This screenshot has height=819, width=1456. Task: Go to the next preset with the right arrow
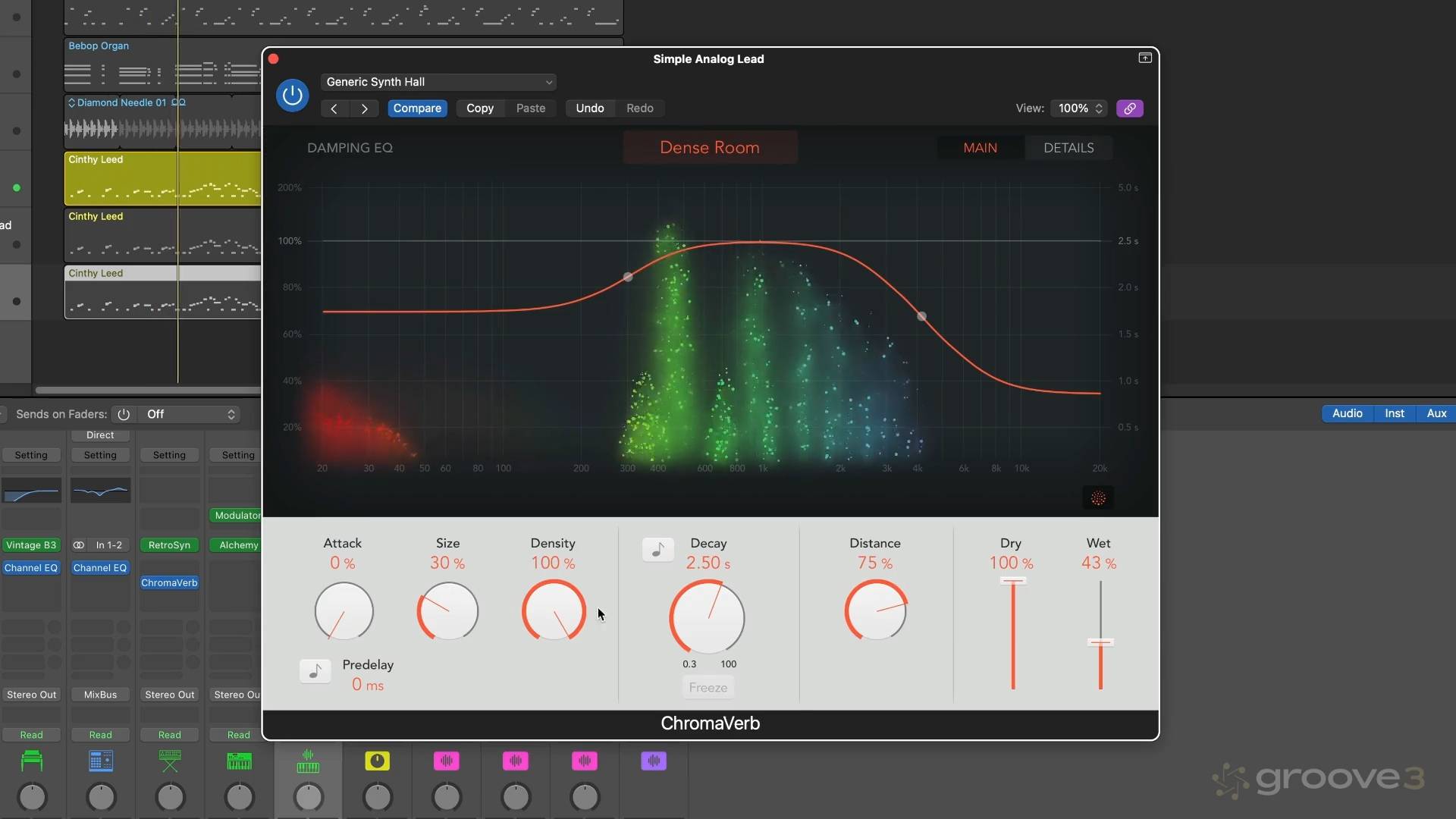click(x=365, y=108)
